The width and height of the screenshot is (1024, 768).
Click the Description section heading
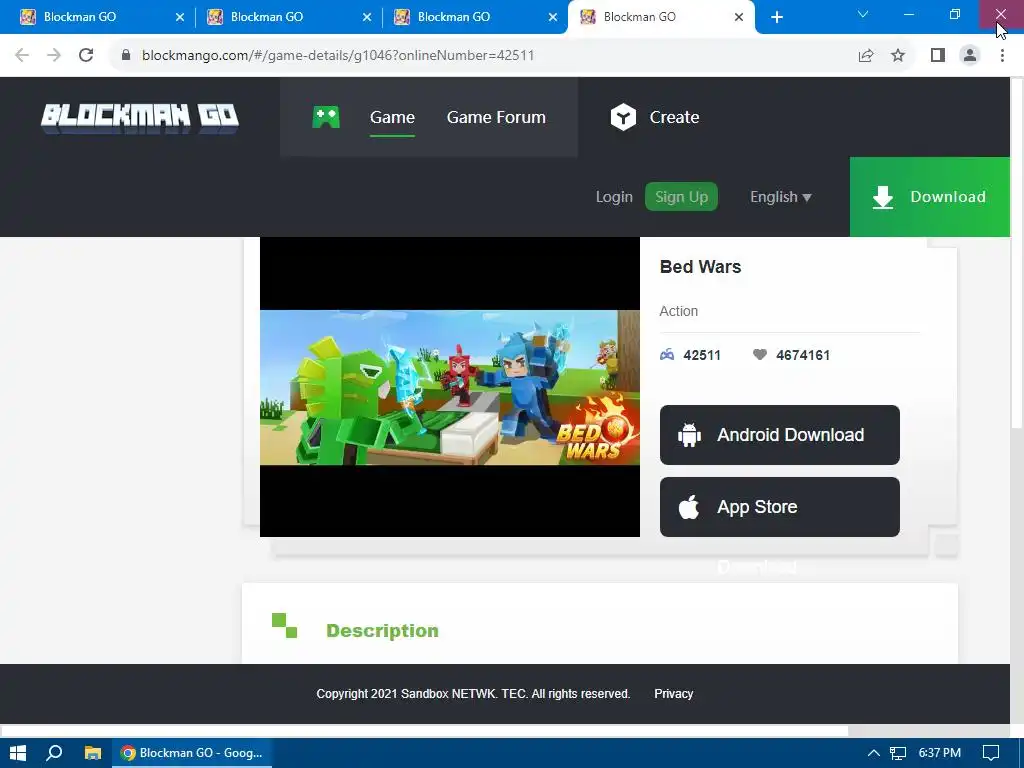click(x=382, y=630)
